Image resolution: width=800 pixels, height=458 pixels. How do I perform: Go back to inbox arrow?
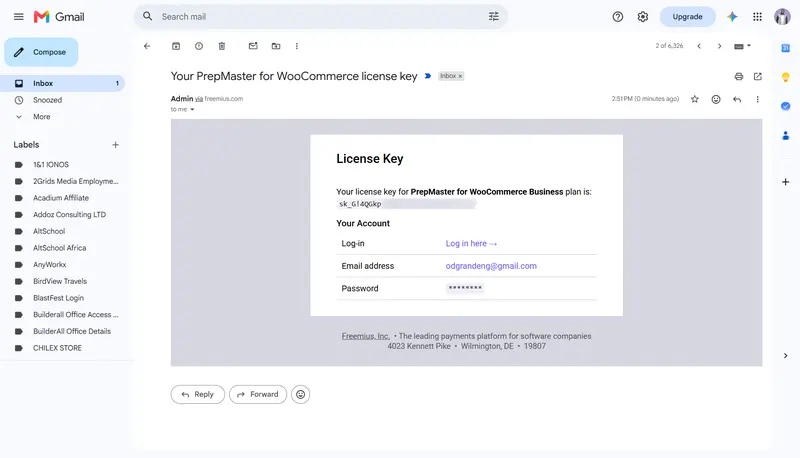(x=147, y=46)
